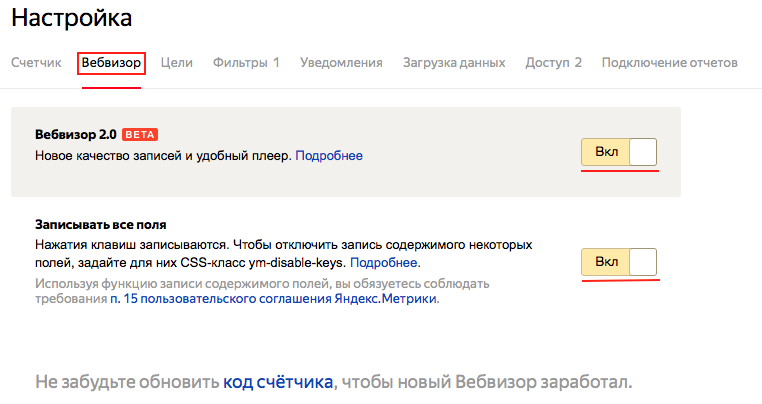762x404 pixels.
Task: Open the Подключение отчетов tab
Action: 669,62
